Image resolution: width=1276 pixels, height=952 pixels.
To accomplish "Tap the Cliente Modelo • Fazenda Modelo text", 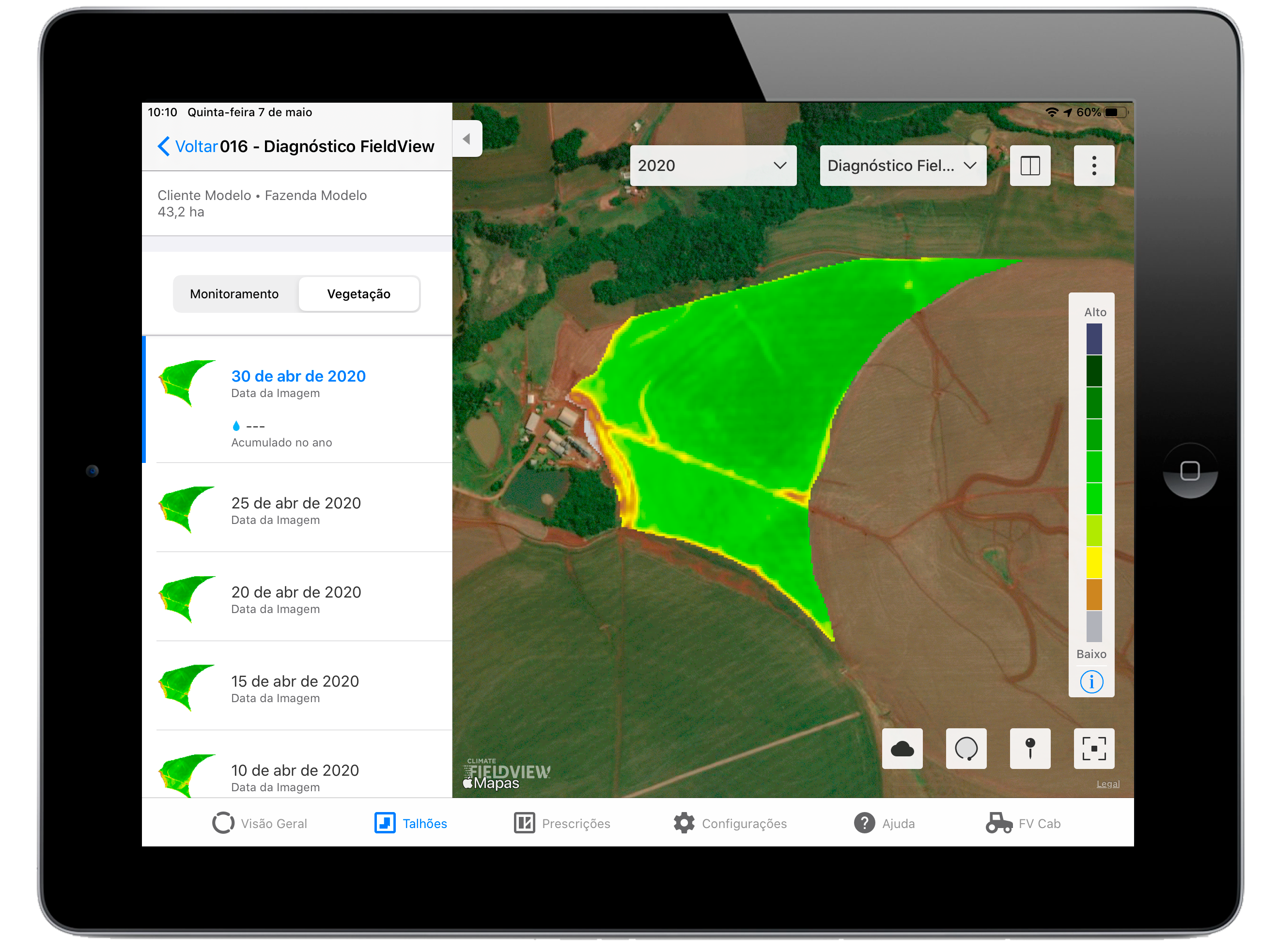I will pos(262,195).
